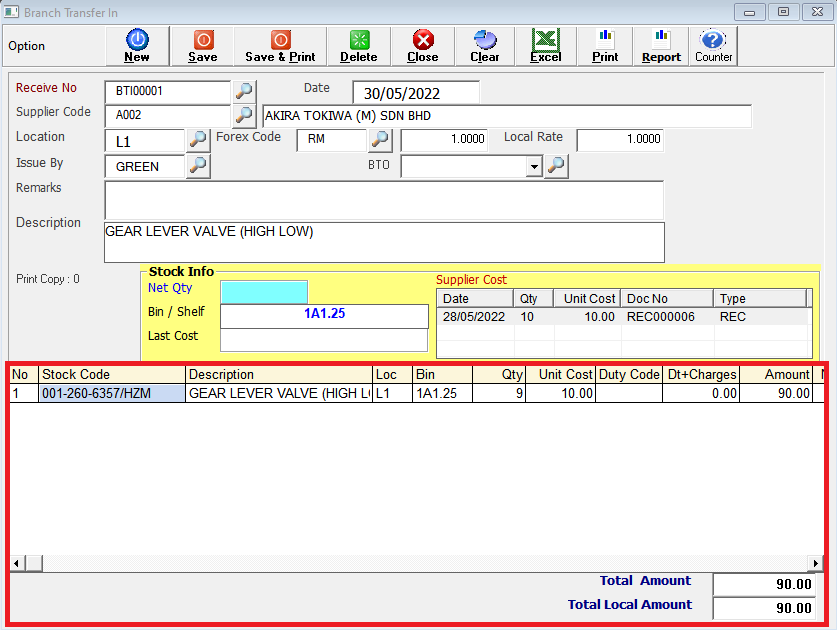The height and width of the screenshot is (630, 837).
Task: Click Bin cell 1A1.25 in grid
Action: 443,393
